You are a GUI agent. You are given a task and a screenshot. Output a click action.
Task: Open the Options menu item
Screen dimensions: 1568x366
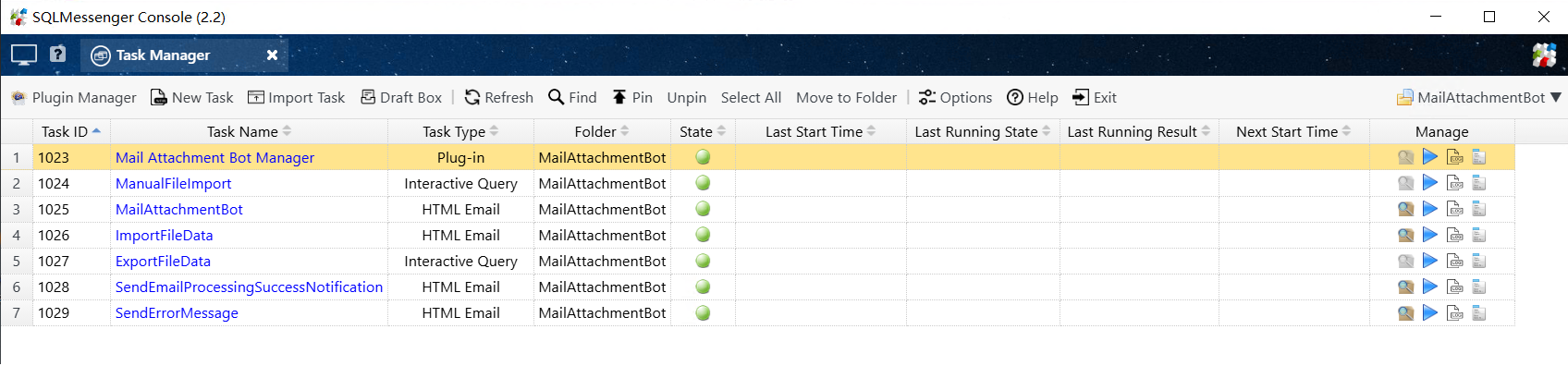click(955, 98)
